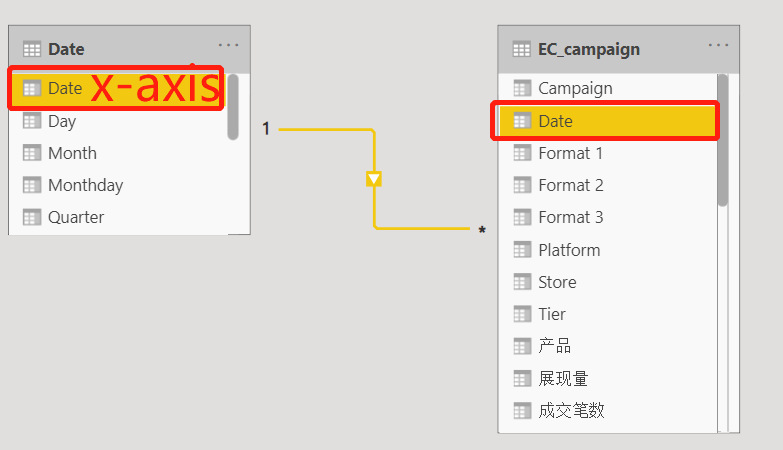783x450 pixels.
Task: Click the Campaign field column icon
Action: point(522,88)
